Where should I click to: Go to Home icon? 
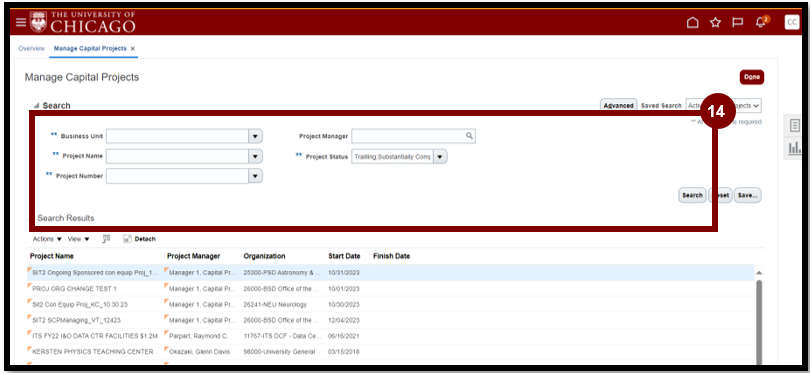pyautogui.click(x=692, y=22)
